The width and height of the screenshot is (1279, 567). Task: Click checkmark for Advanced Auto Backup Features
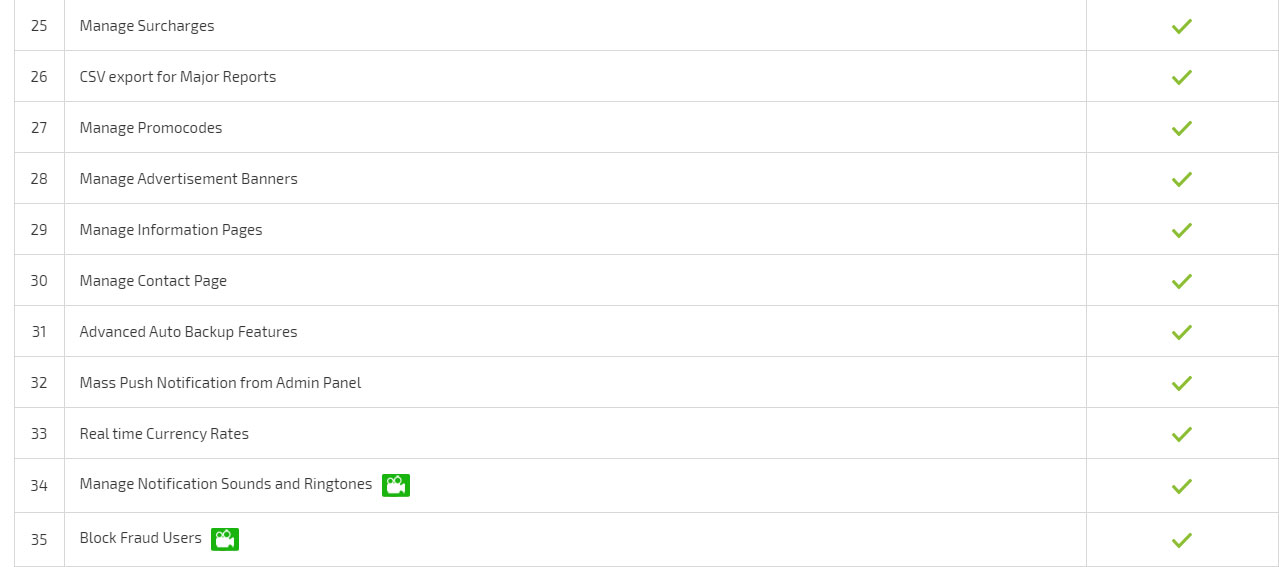[1182, 332]
